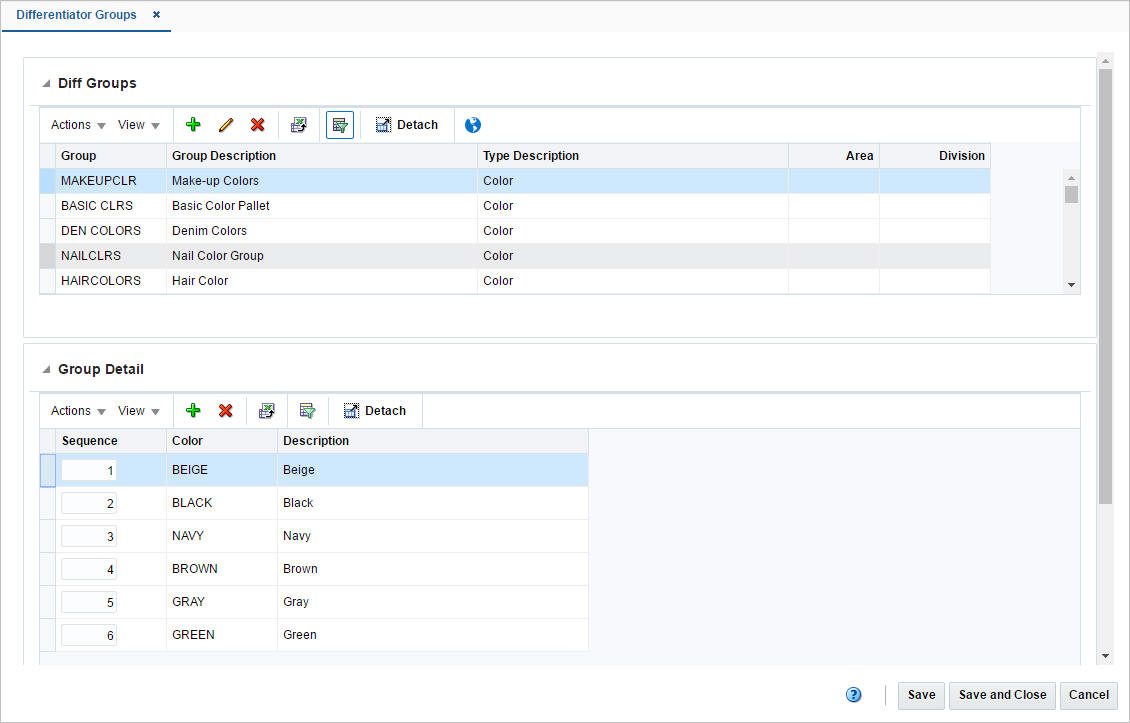Delete the MAKEUPCLR group via the red X icon

tap(257, 124)
